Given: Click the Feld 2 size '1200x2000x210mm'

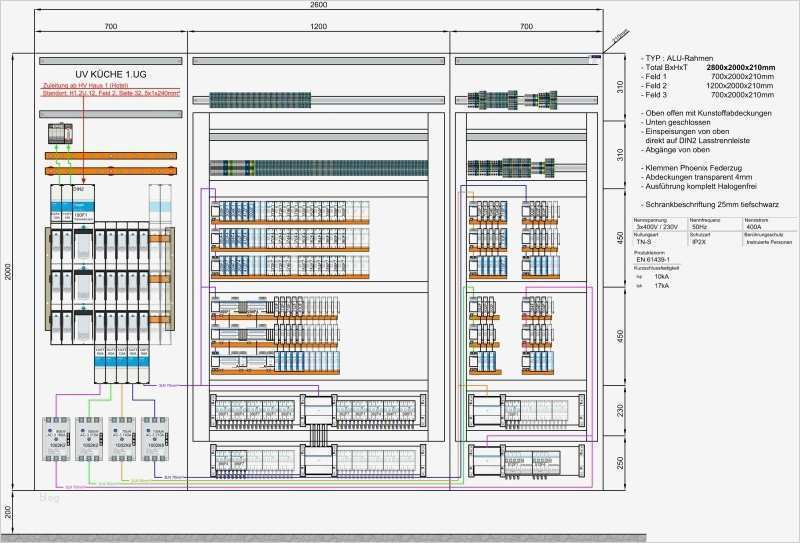Looking at the screenshot, I should coord(740,86).
